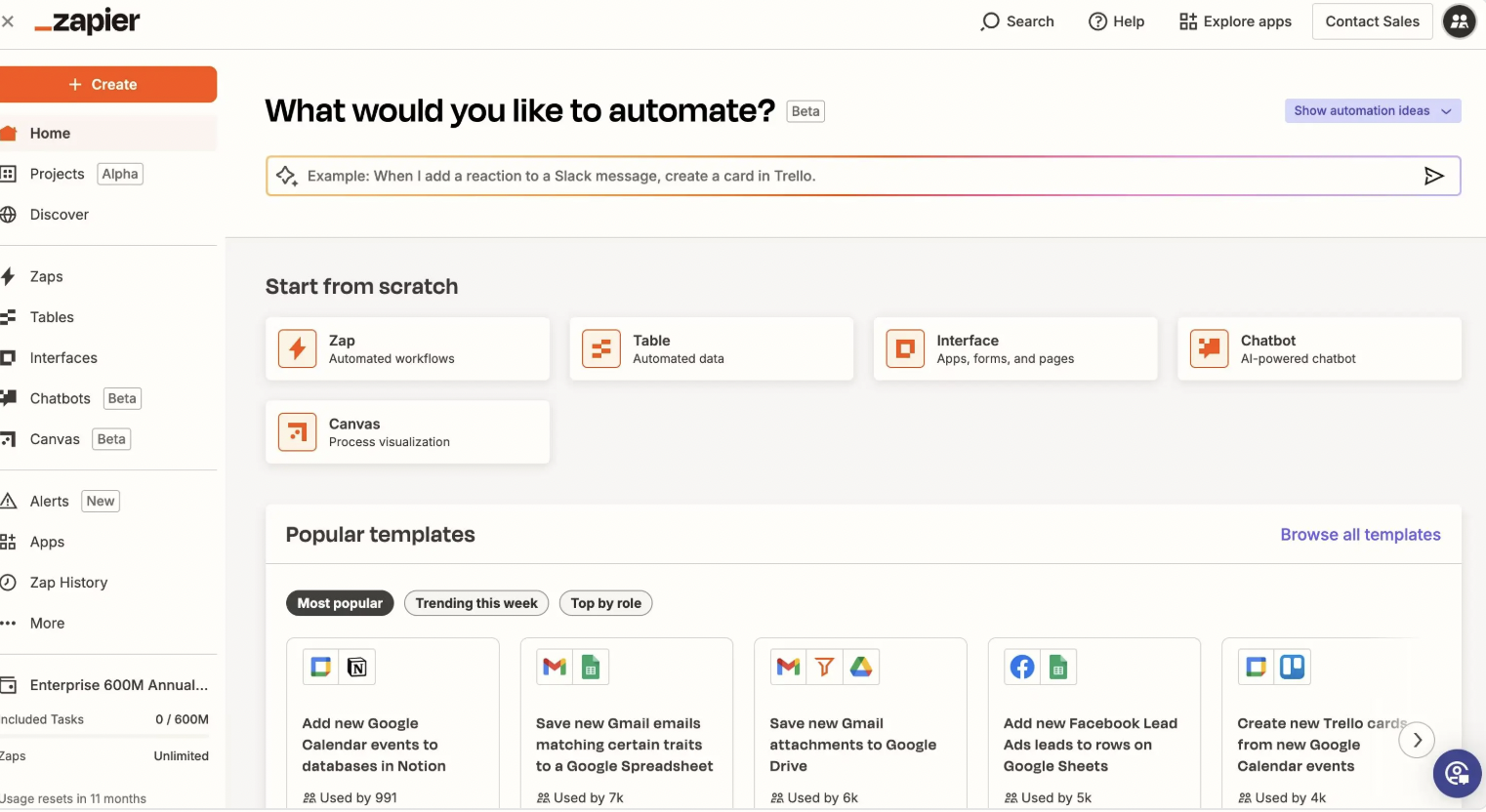Select the Top by role filter
This screenshot has height=812, width=1486.
[605, 603]
